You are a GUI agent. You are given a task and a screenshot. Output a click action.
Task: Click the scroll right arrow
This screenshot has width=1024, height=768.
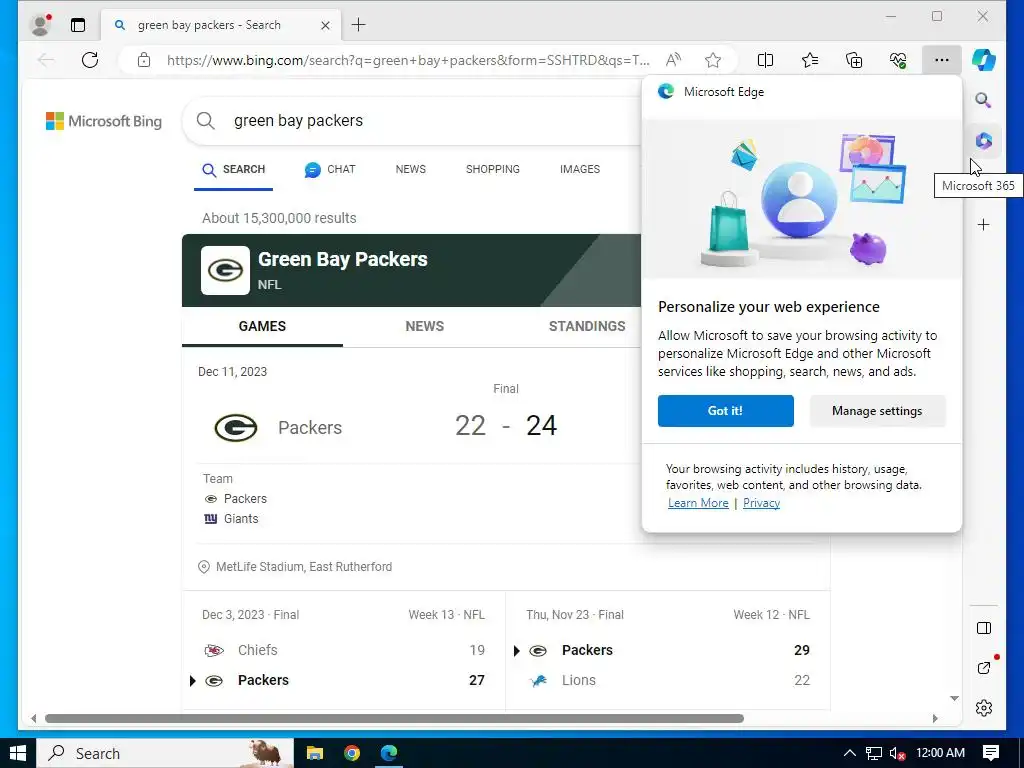935,718
